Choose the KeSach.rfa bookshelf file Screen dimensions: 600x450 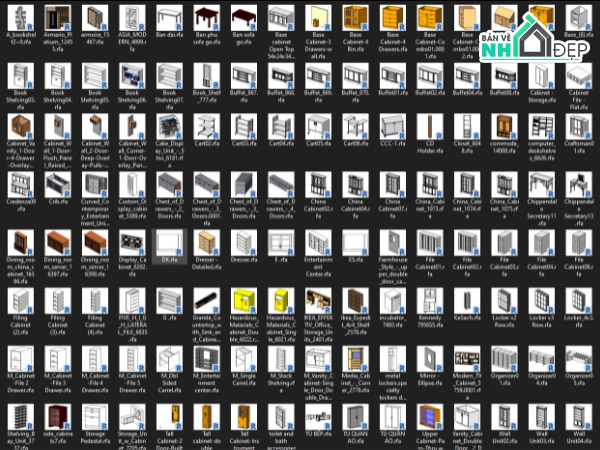coord(466,300)
